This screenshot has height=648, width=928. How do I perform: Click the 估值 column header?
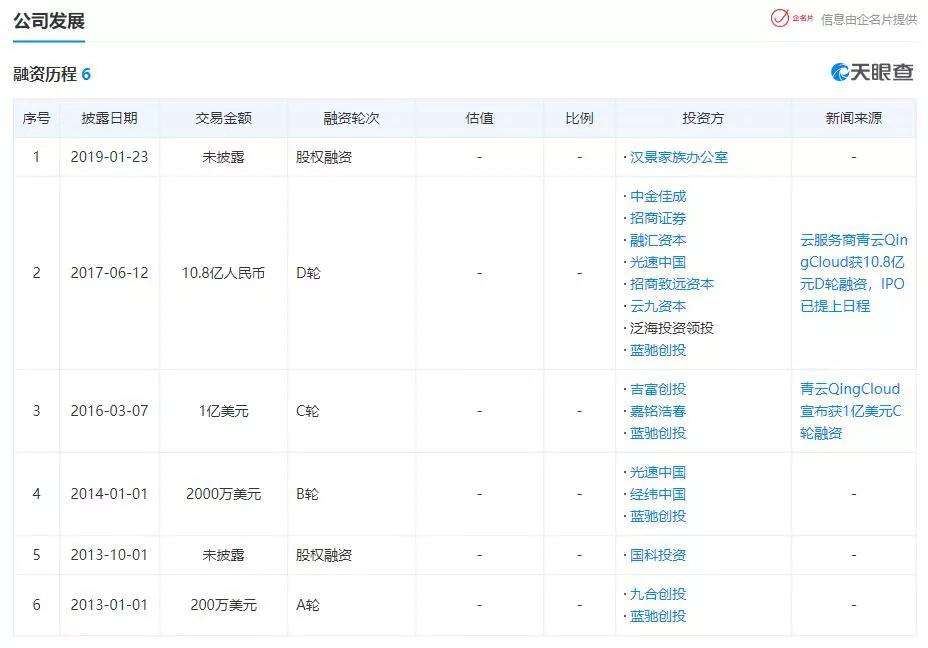pos(479,118)
